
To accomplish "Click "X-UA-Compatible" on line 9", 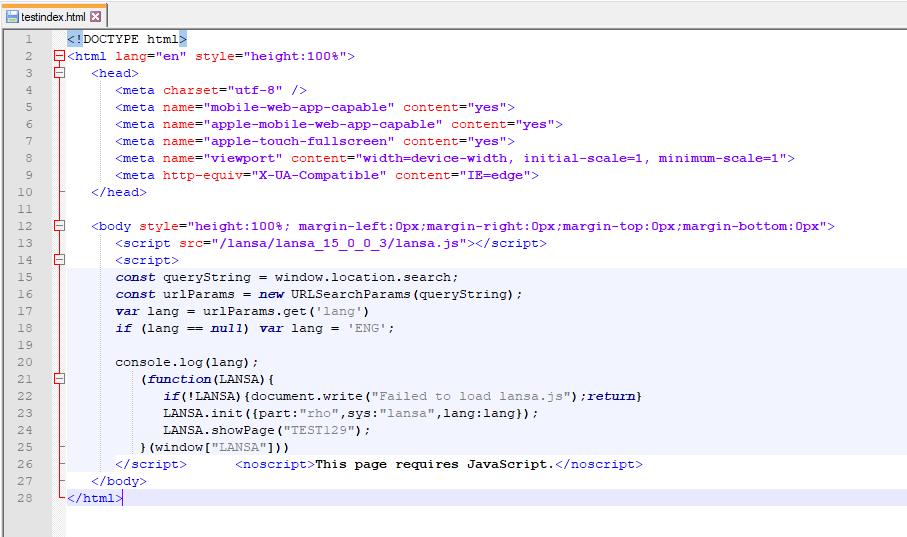I will (318, 175).
